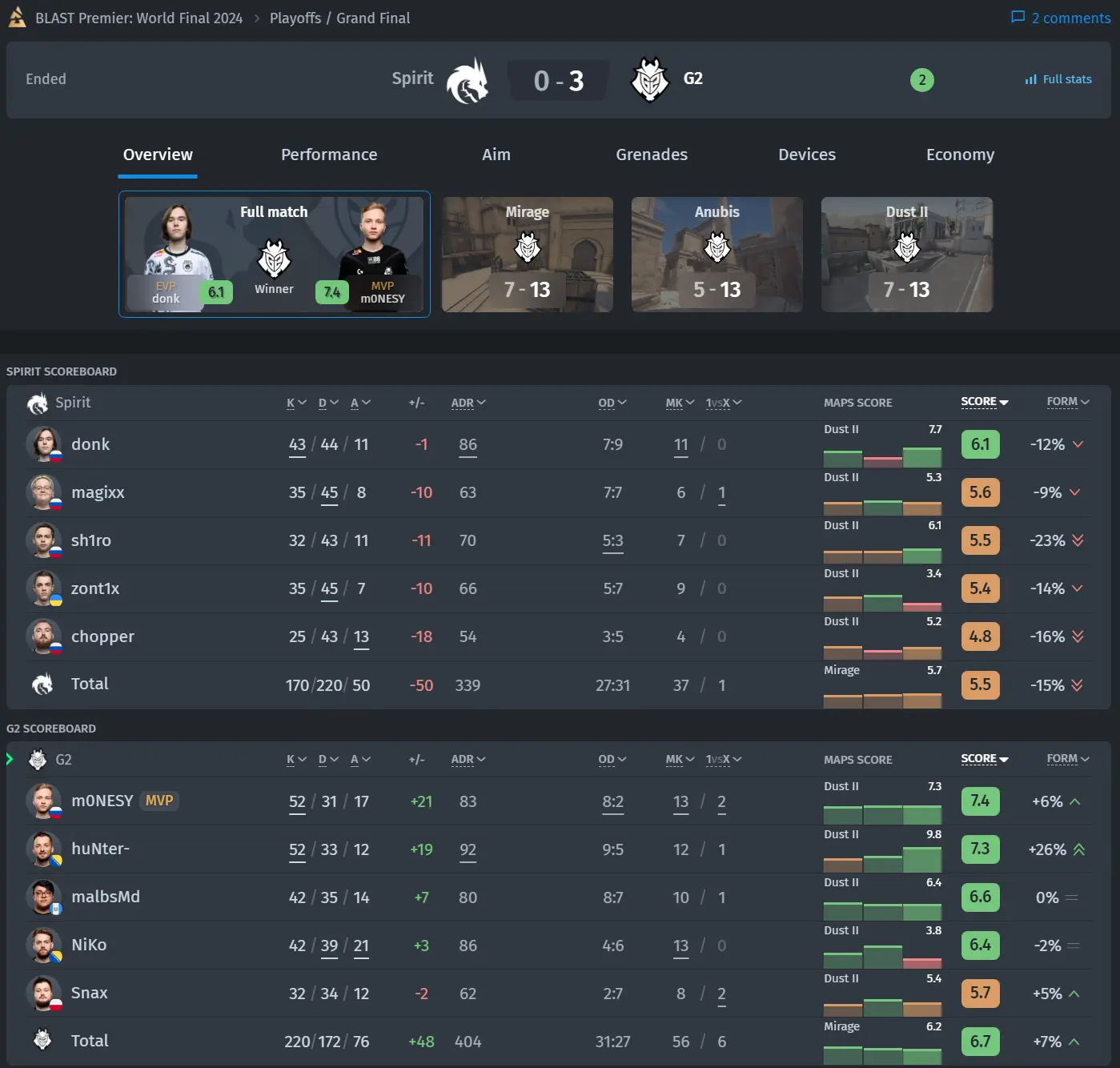
Task: Click the green arrow left of G2 scoreboard
Action: click(x=10, y=759)
